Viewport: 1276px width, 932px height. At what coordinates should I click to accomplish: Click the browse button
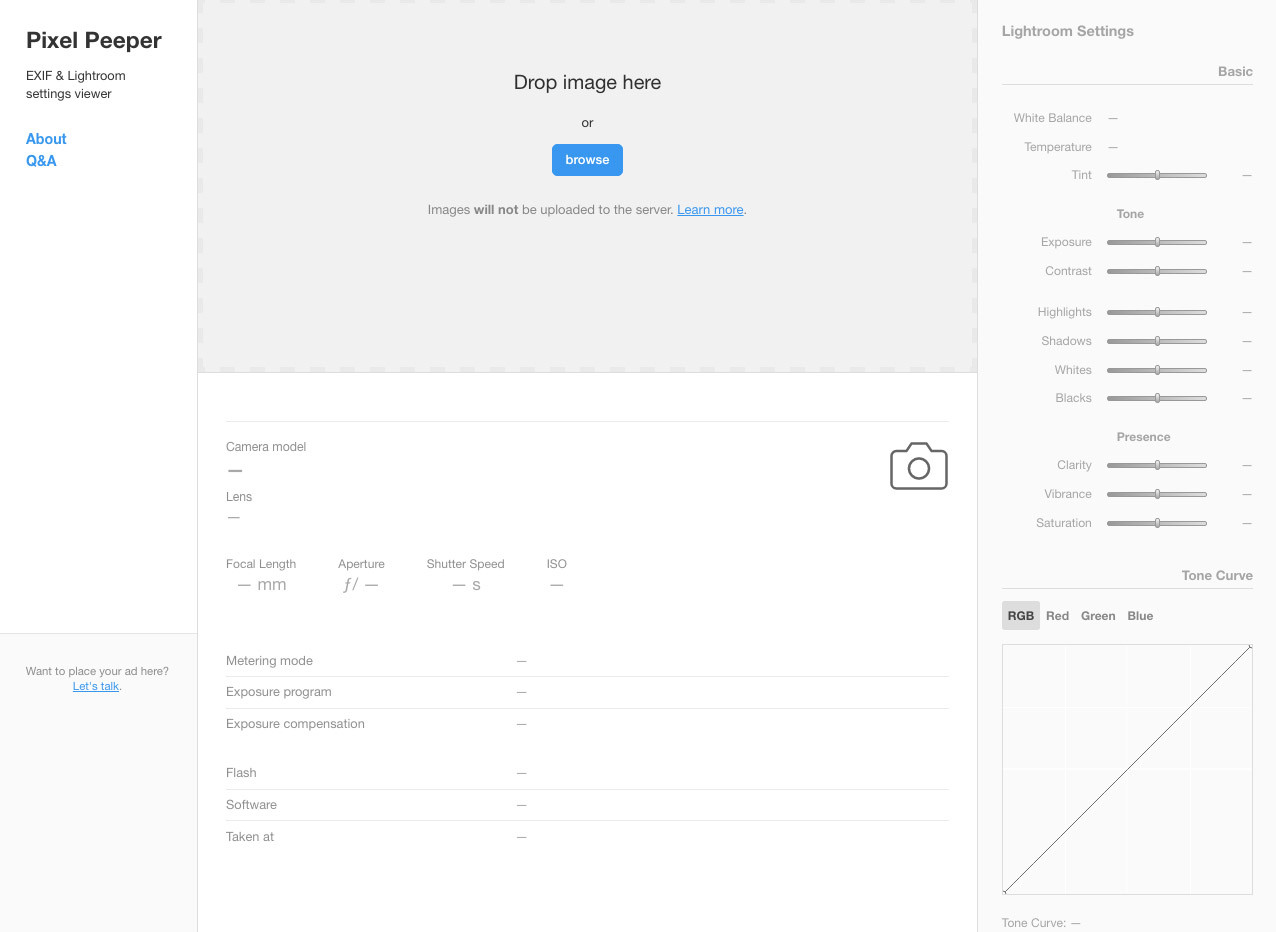point(587,160)
